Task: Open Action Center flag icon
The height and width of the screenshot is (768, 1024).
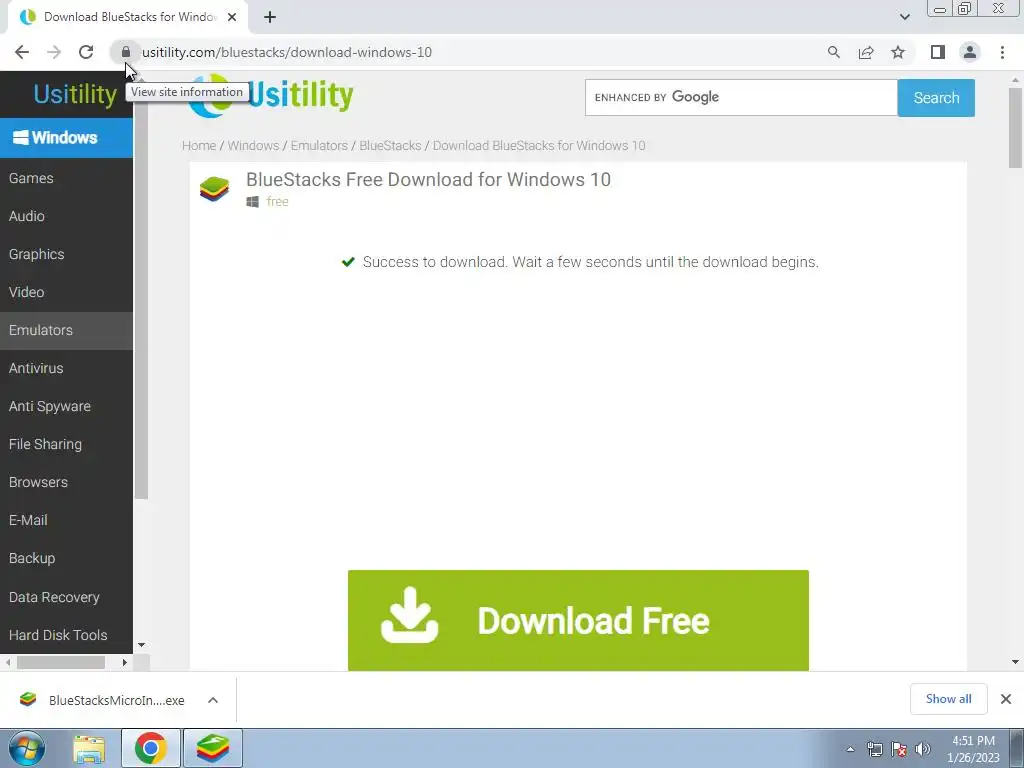Action: pos(899,749)
